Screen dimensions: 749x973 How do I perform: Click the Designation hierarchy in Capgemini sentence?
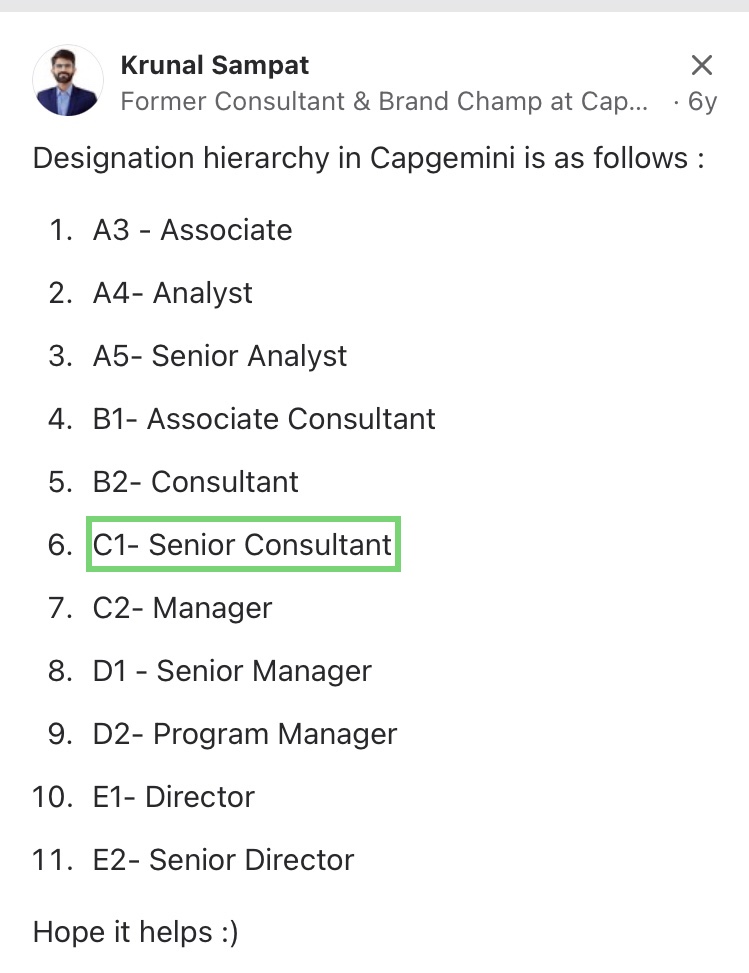368,158
